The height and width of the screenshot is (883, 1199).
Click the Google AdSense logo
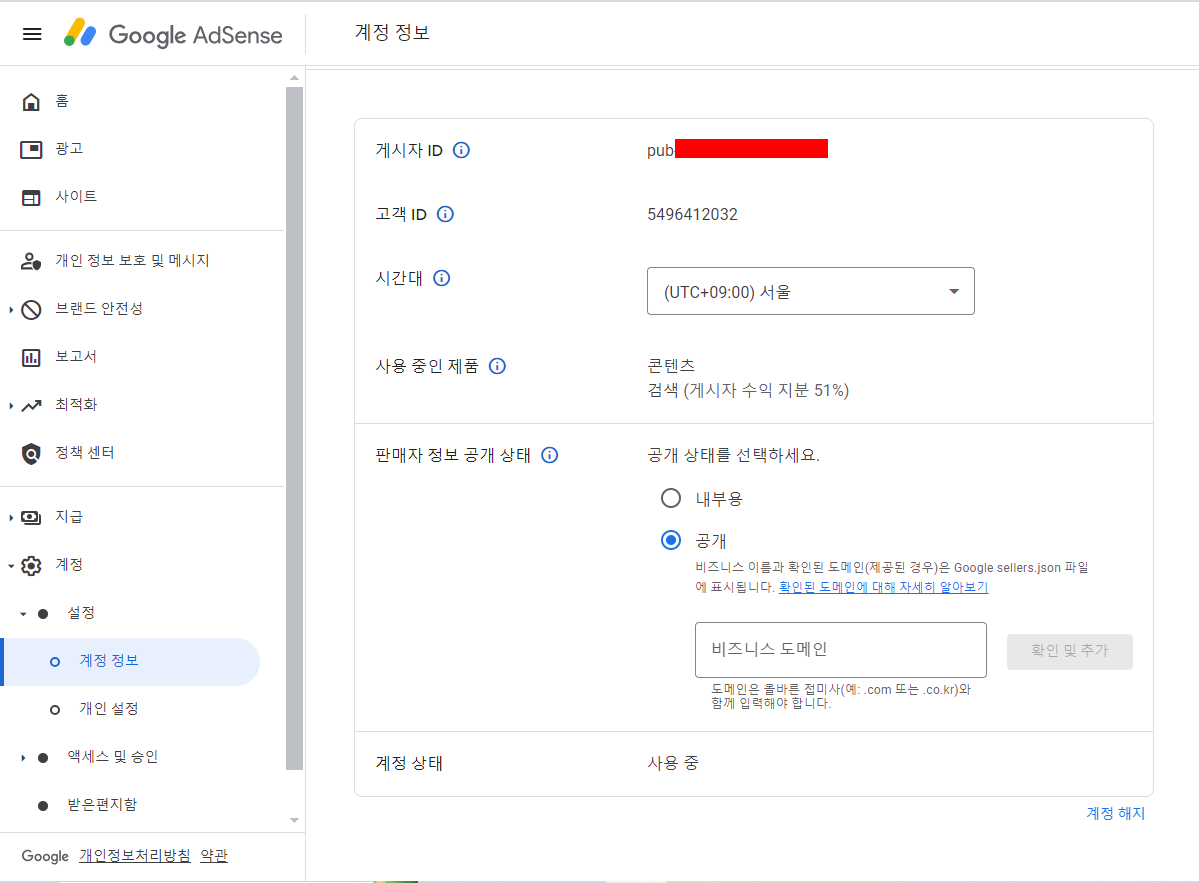pyautogui.click(x=173, y=34)
